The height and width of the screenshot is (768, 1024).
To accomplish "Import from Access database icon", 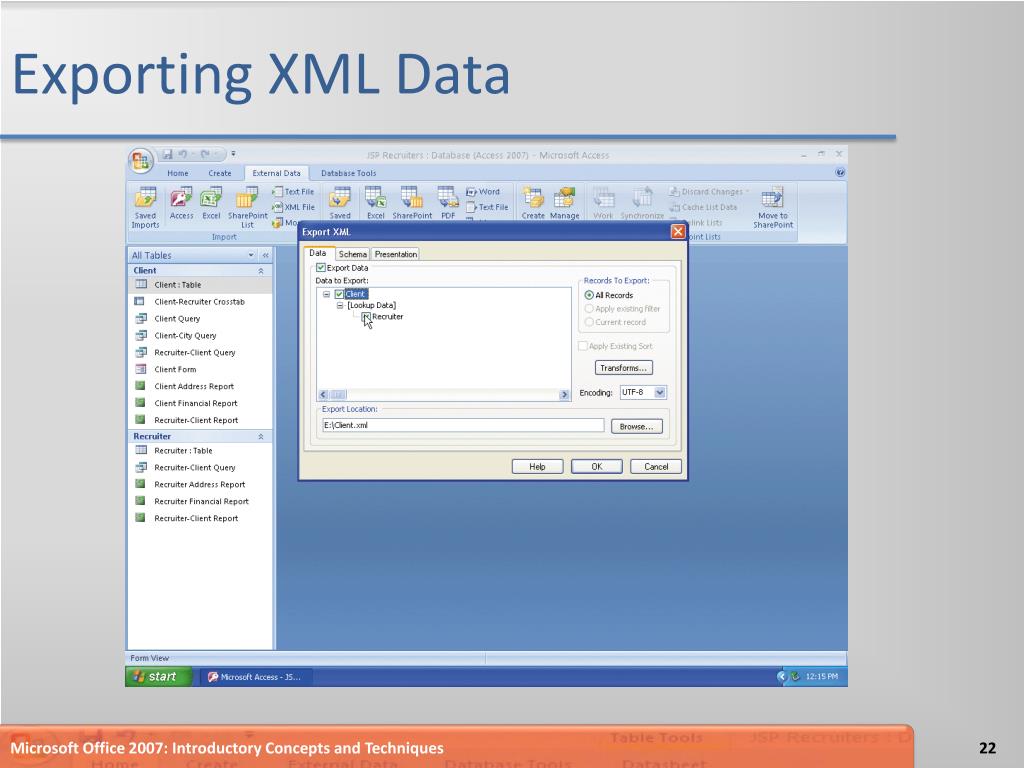I will pos(182,203).
